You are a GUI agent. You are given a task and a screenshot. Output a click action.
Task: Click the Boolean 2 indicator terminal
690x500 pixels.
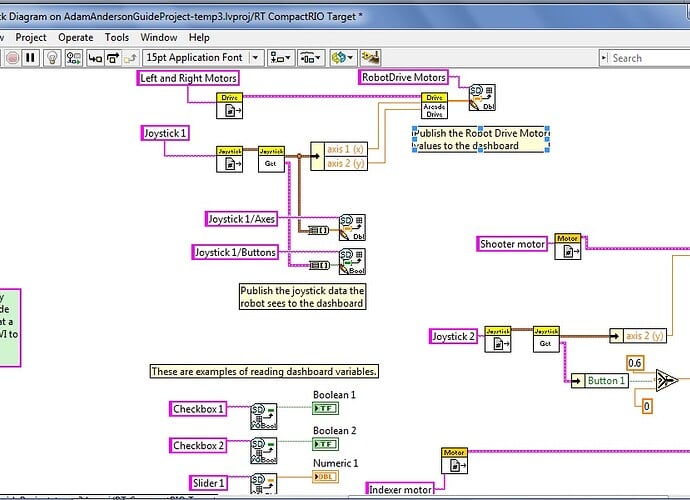[x=325, y=444]
